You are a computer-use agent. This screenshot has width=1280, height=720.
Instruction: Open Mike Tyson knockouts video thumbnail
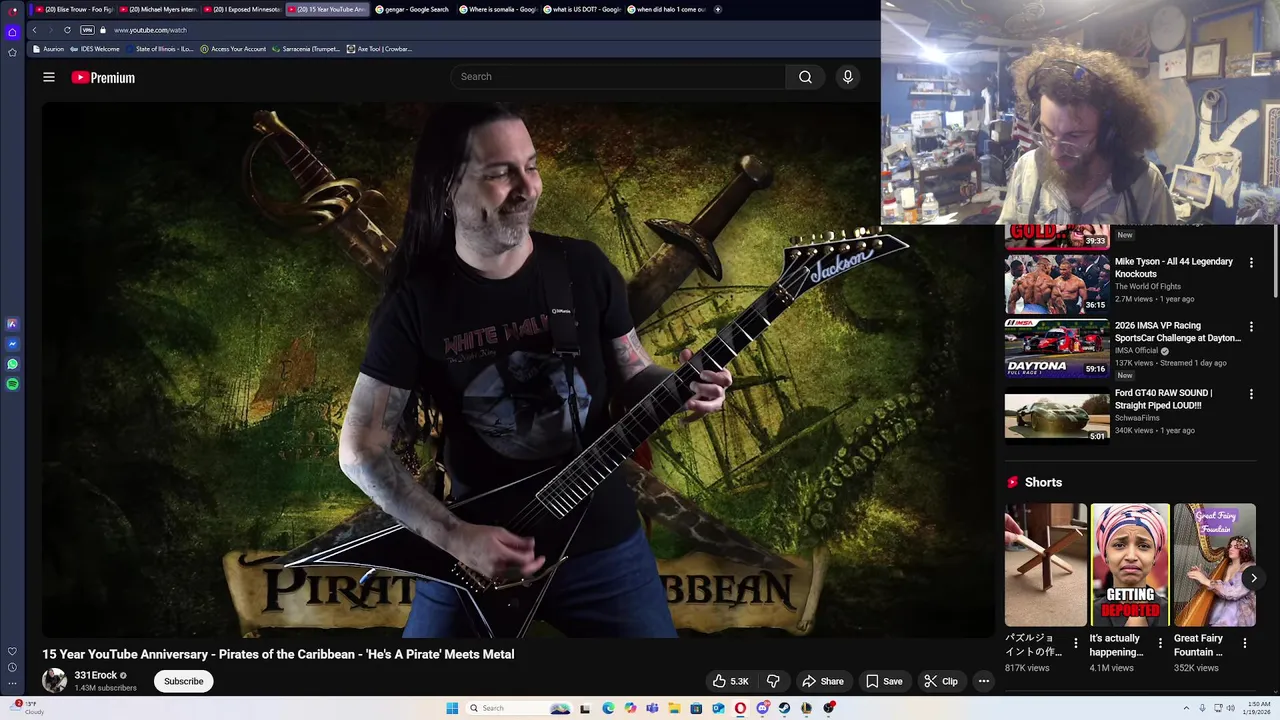pos(1057,284)
